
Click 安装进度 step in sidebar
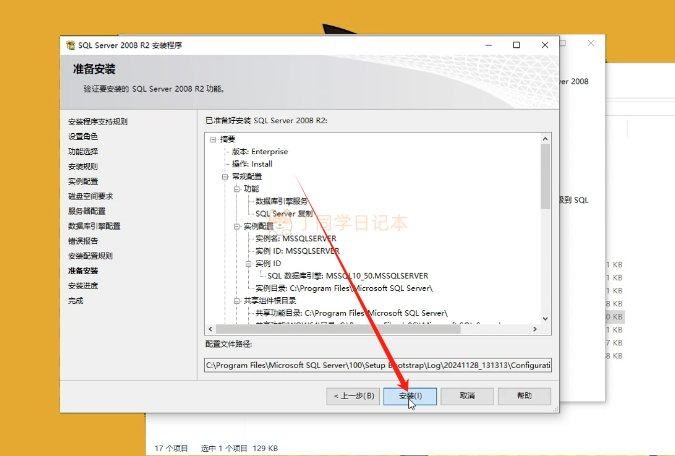(x=83, y=286)
